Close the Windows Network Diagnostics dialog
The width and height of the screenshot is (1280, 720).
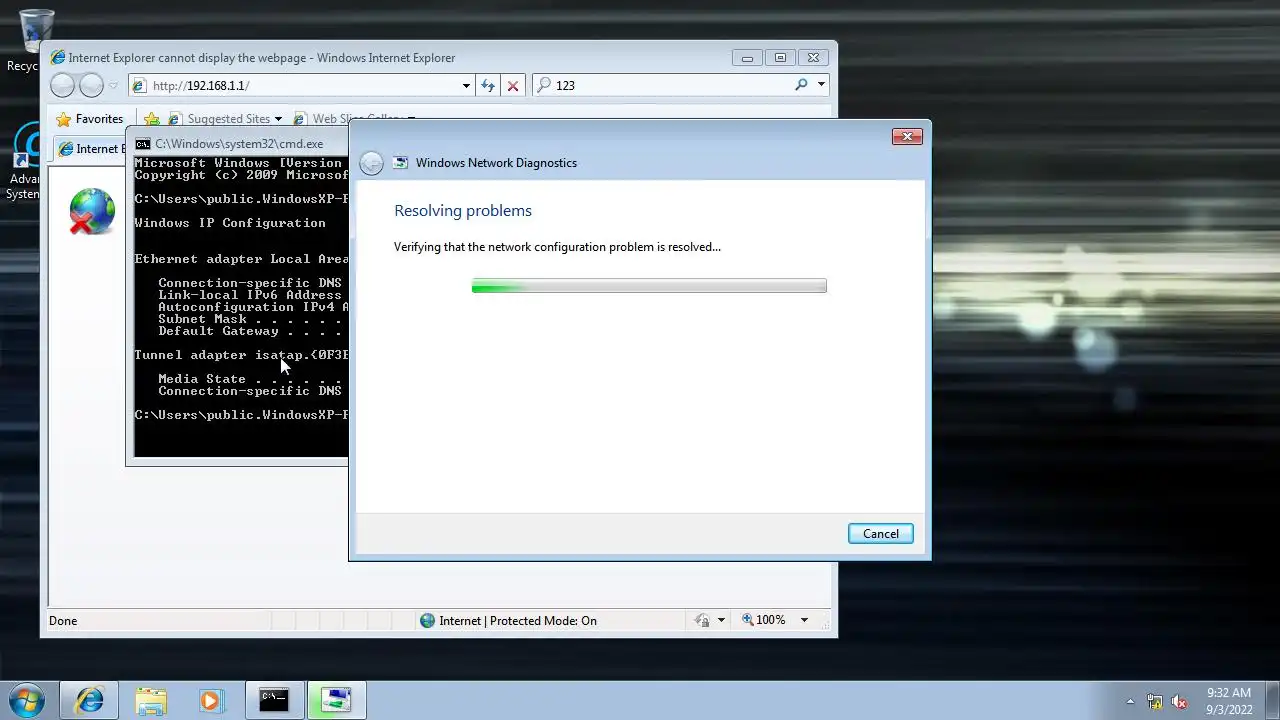click(x=907, y=136)
